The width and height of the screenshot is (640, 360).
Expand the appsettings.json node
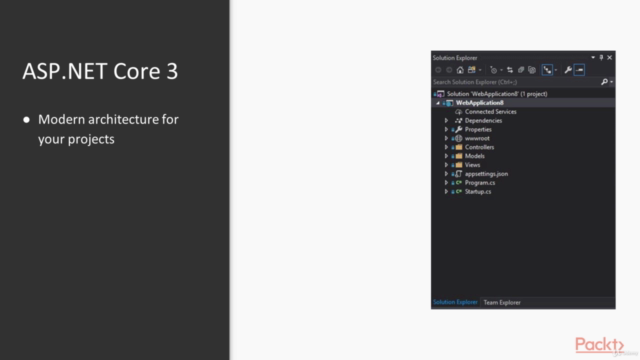[446, 174]
